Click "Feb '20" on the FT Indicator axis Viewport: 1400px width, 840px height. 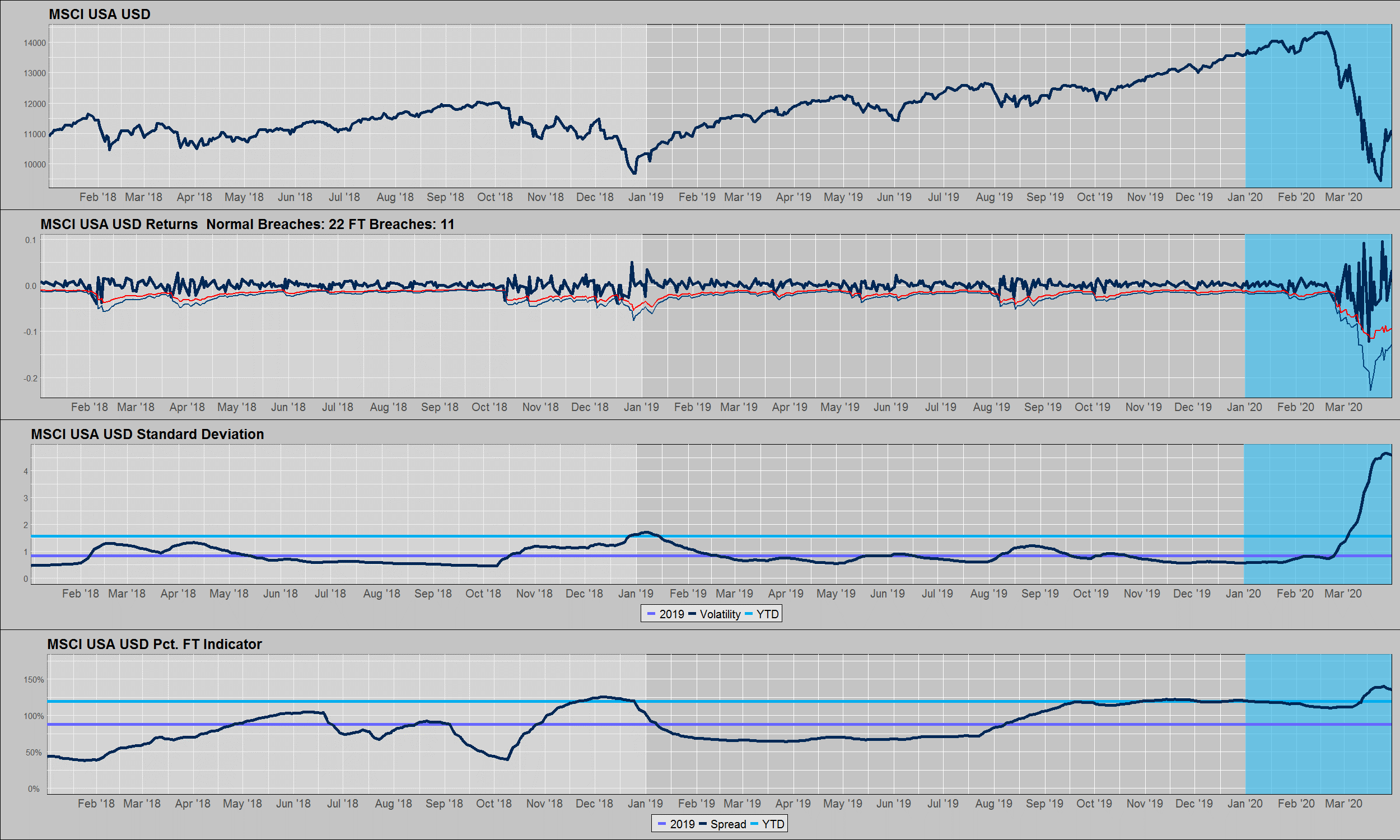click(1296, 804)
